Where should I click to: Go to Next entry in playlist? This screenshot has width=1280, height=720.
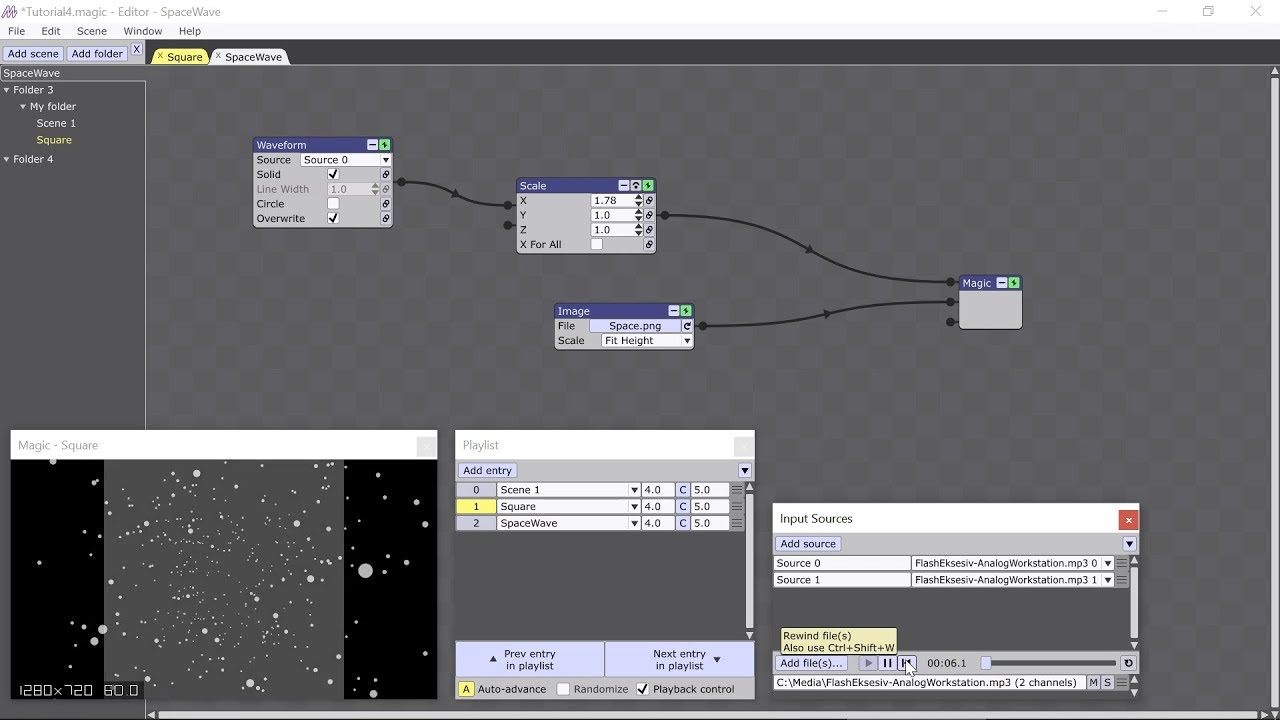[680, 660]
